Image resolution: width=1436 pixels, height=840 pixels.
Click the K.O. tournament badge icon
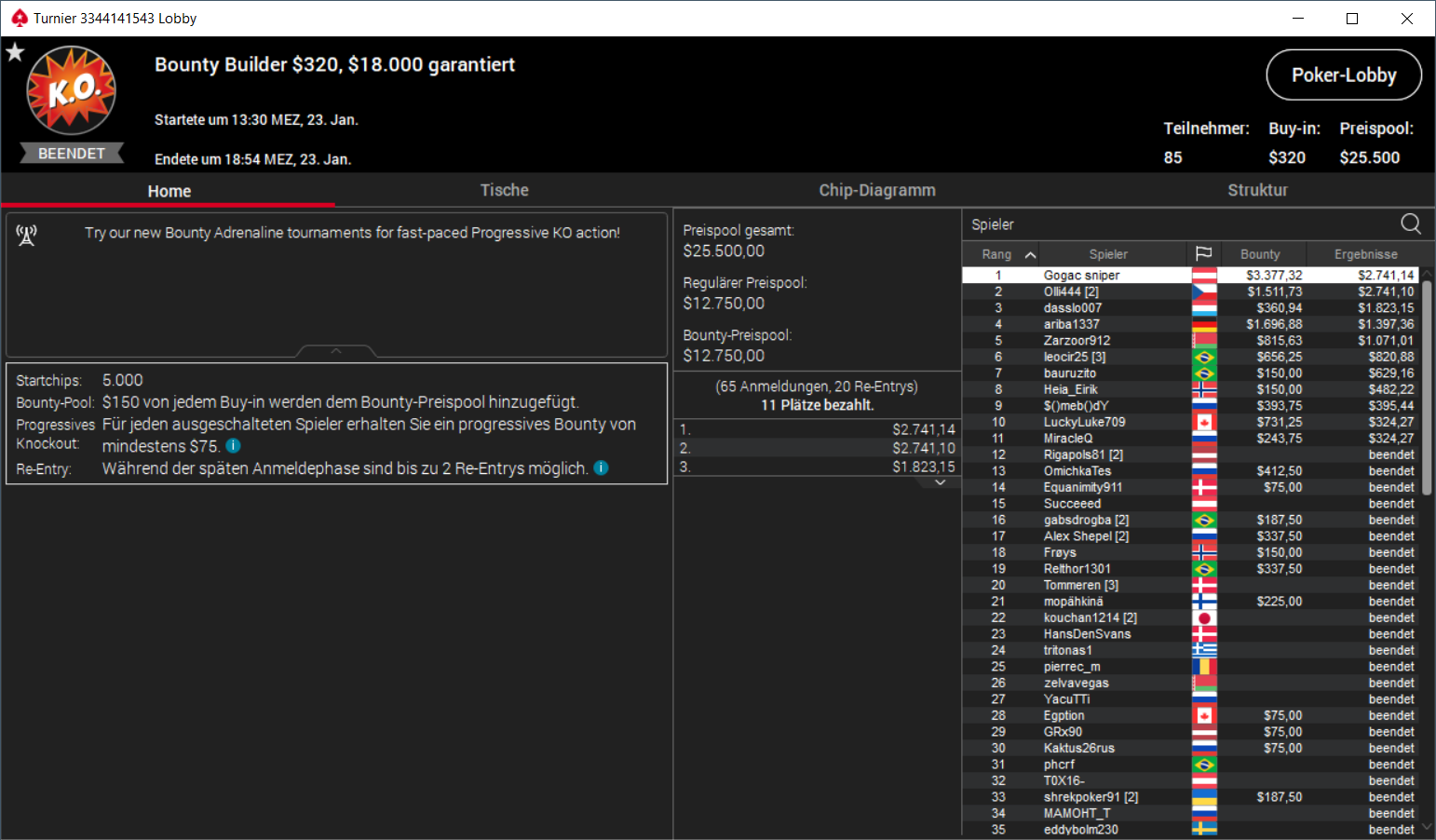coord(72,90)
